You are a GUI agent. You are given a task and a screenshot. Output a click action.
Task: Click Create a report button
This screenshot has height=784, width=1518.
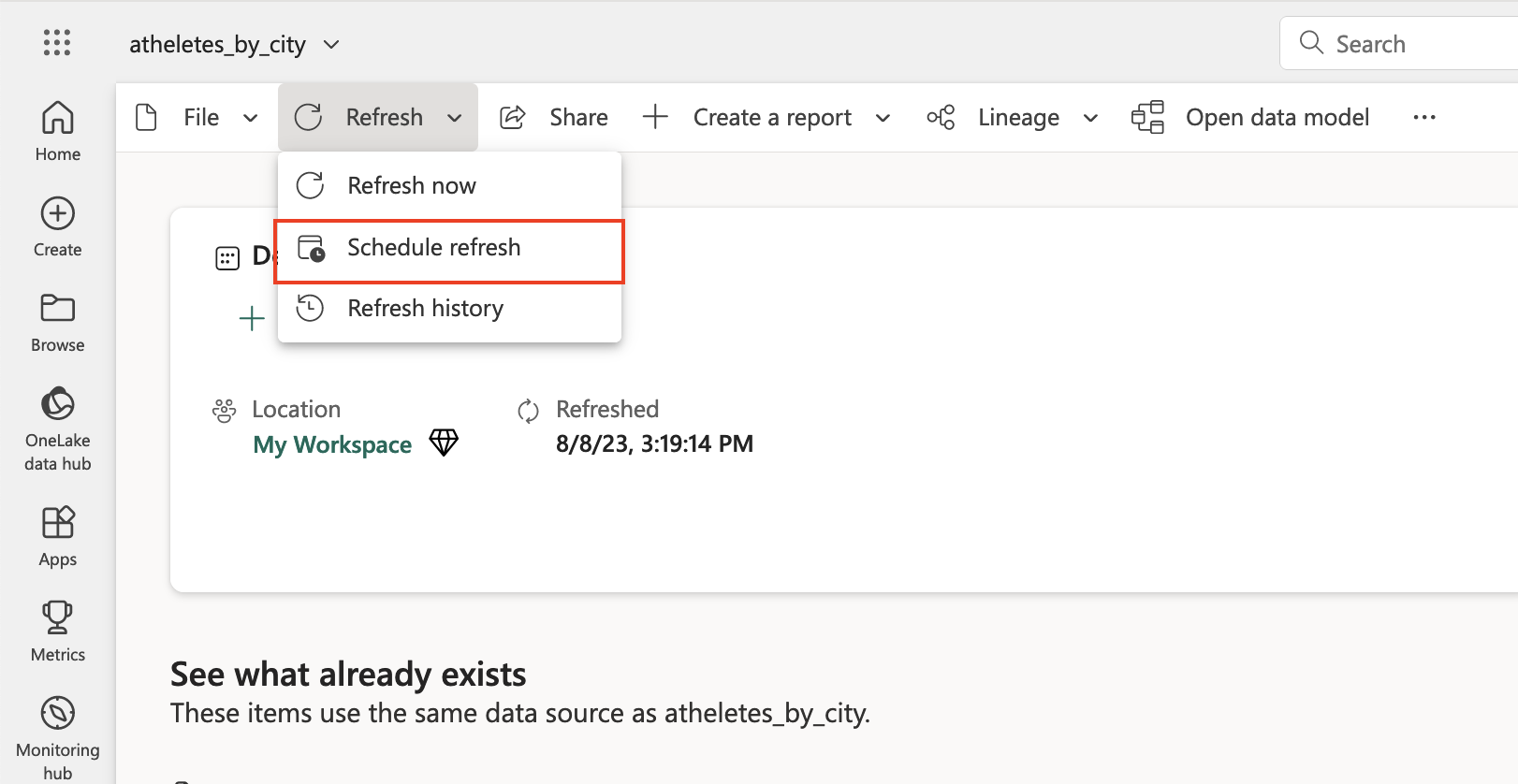coord(772,118)
